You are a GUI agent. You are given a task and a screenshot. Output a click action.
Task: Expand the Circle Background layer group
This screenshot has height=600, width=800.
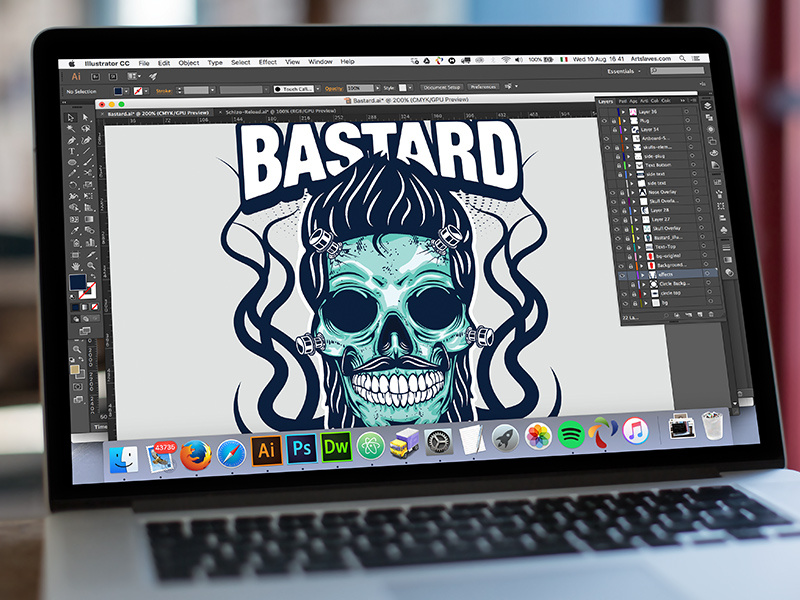tap(642, 286)
